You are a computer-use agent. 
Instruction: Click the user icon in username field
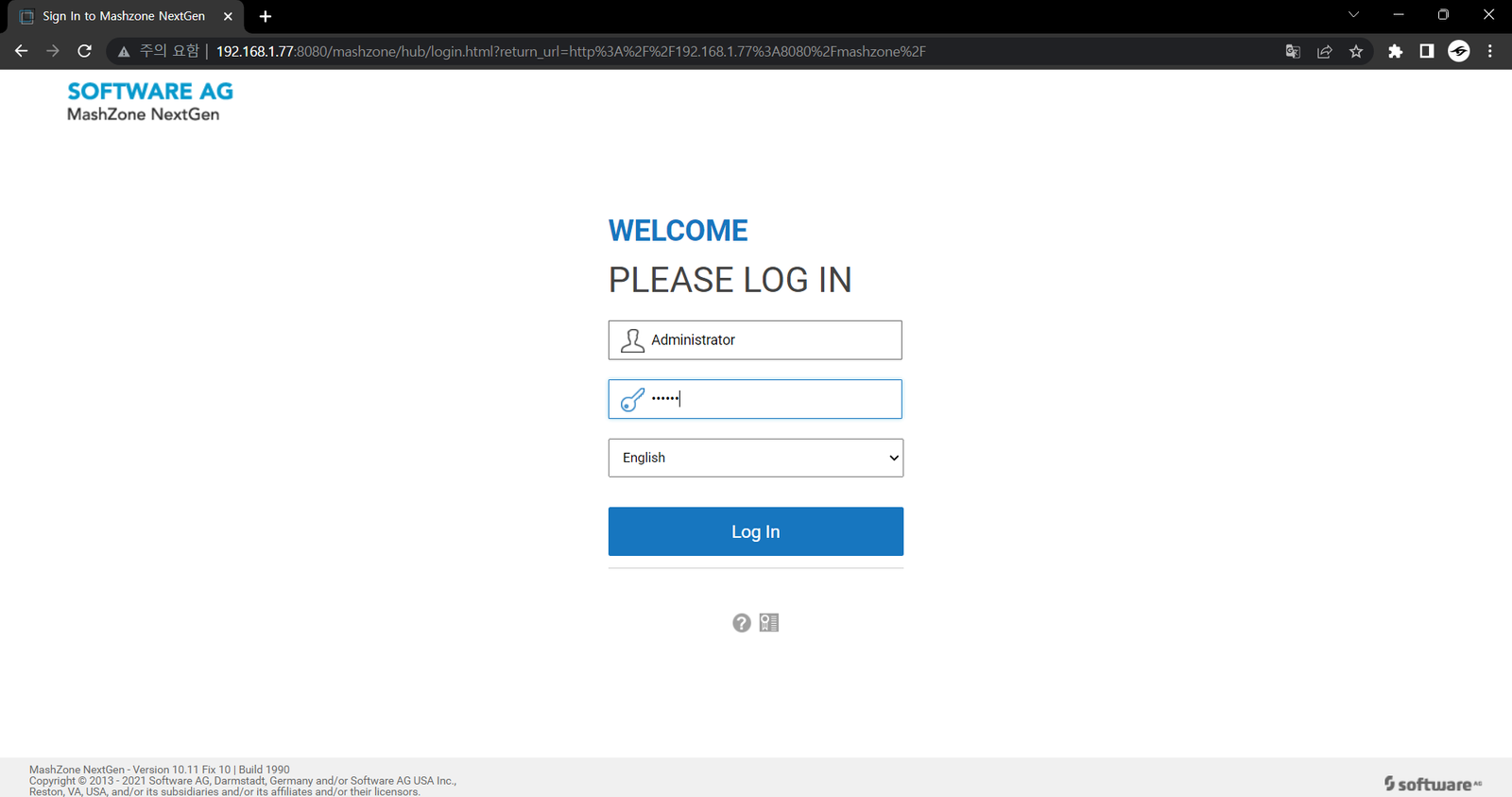coord(632,340)
